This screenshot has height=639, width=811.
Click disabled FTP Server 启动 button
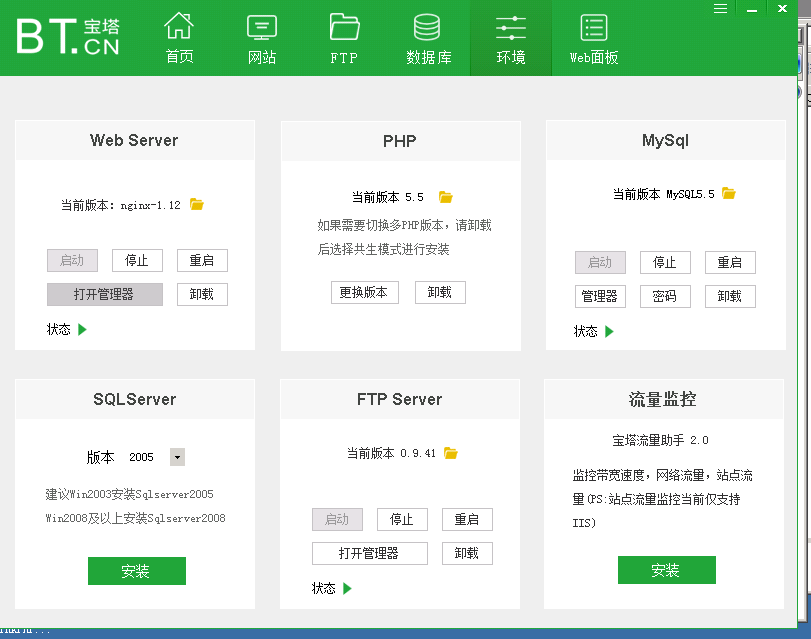(x=337, y=519)
